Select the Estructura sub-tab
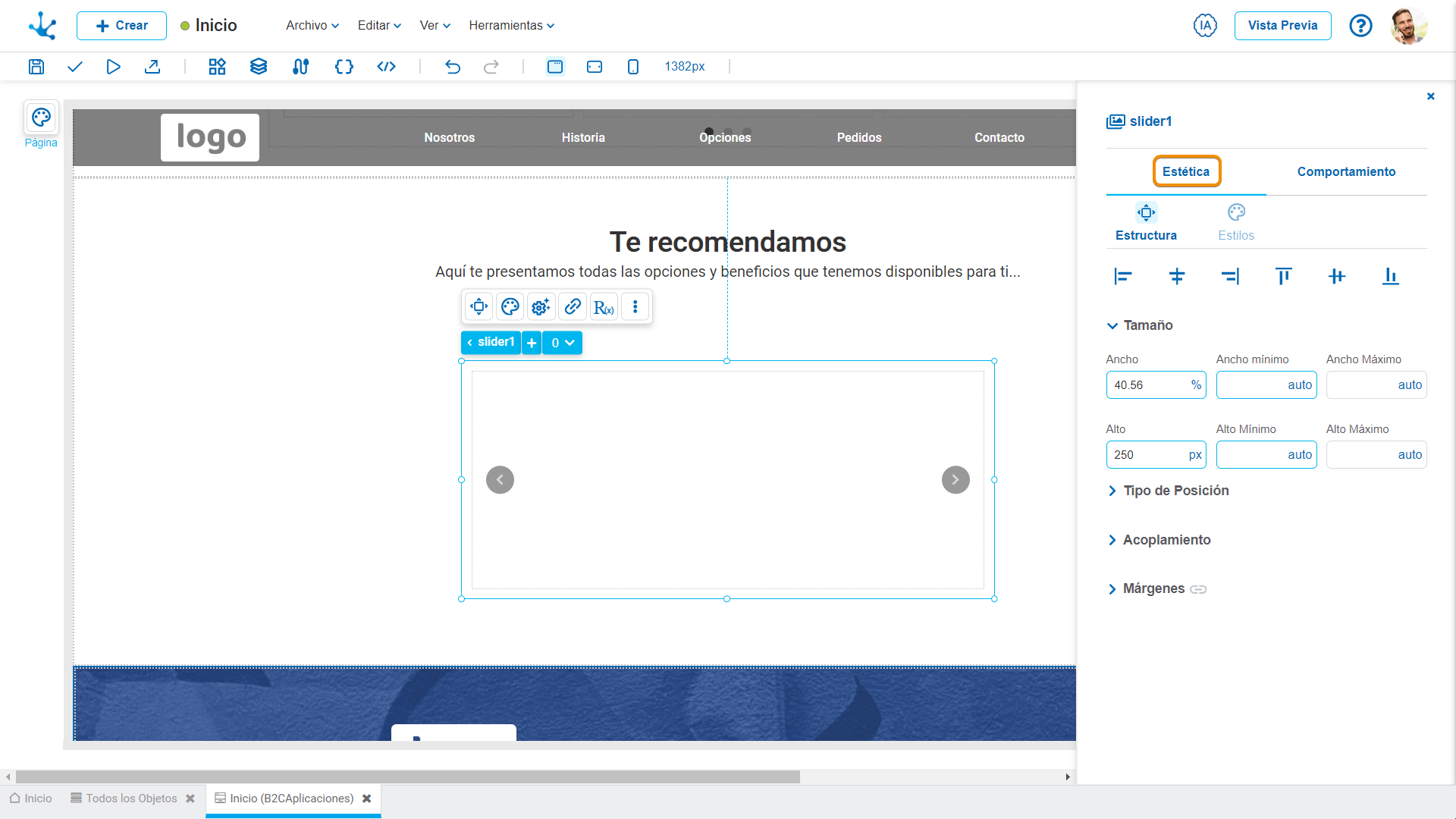This screenshot has width=1456, height=819. [1146, 223]
